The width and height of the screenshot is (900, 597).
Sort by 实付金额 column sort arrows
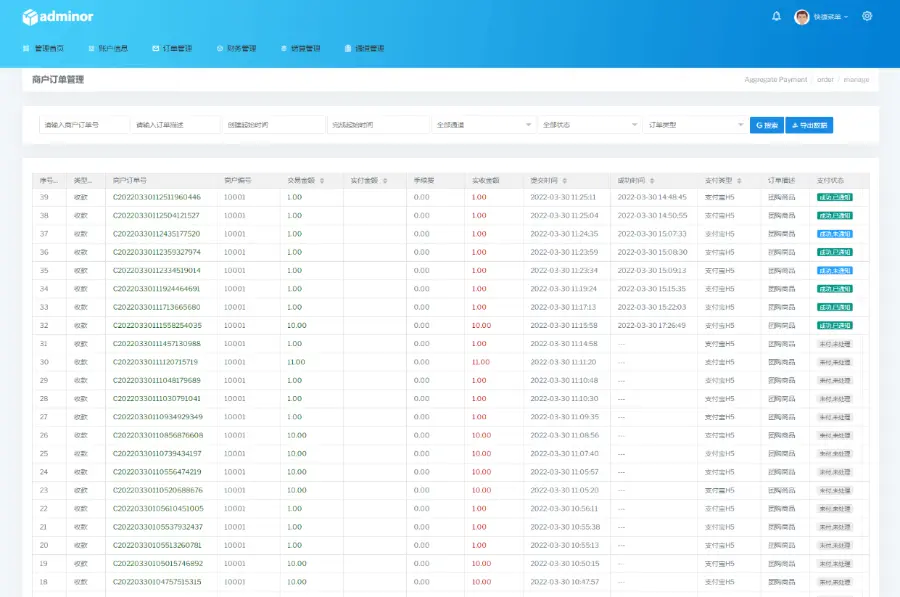pos(384,181)
